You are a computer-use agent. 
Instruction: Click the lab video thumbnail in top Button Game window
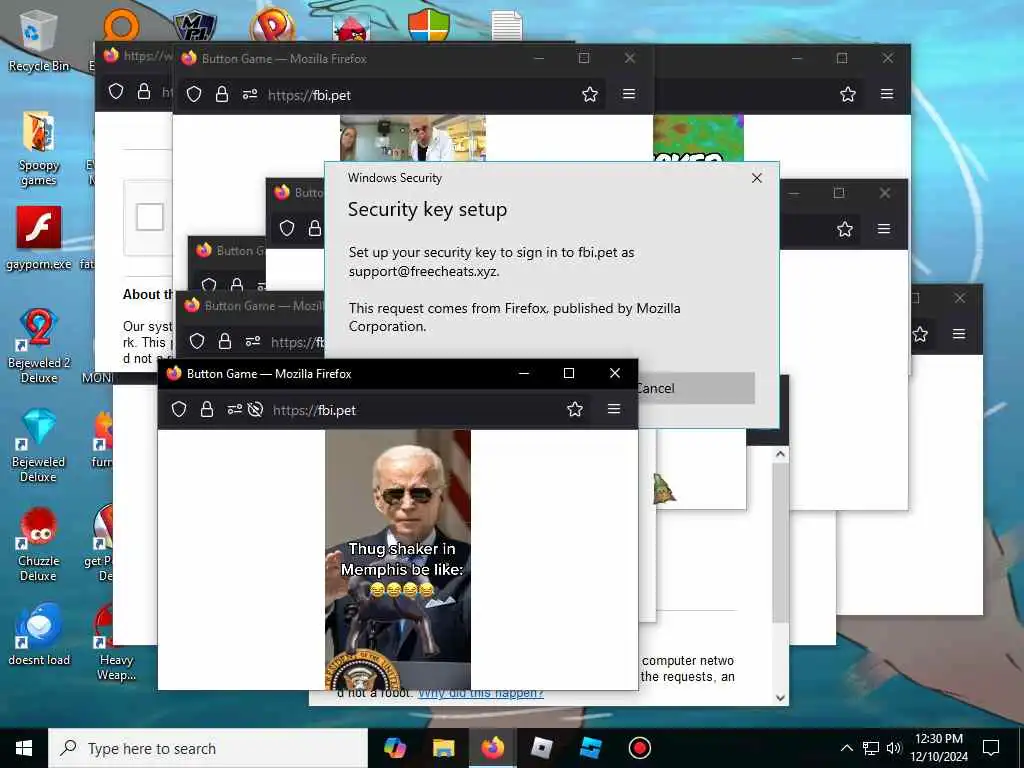413,138
